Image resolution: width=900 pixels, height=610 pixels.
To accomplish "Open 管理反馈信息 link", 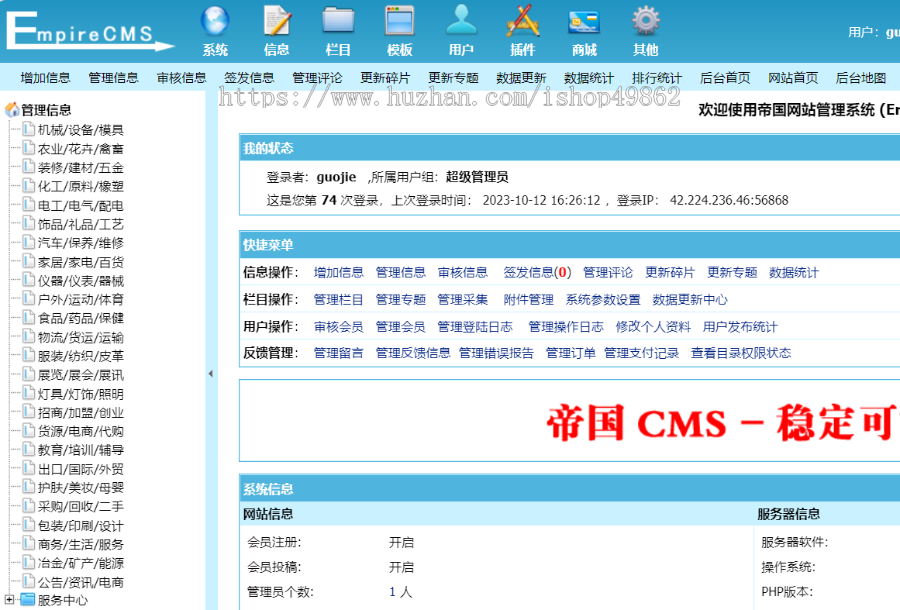I will point(413,352).
